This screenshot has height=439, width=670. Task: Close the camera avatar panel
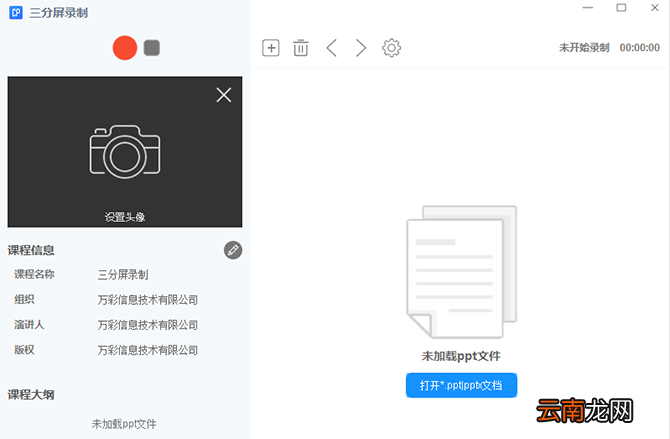click(x=223, y=95)
